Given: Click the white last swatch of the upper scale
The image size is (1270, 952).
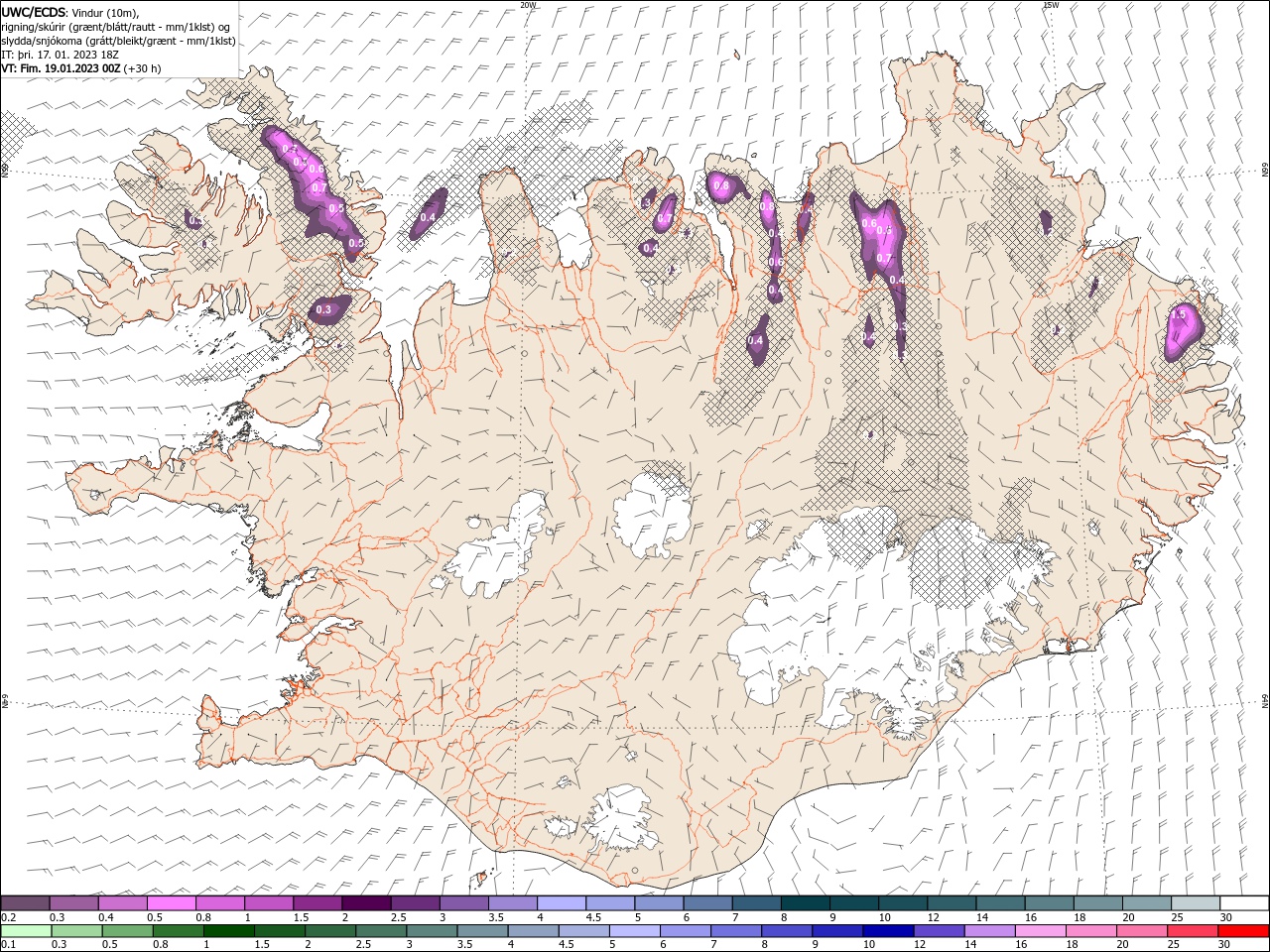Looking at the screenshot, I should (1243, 903).
